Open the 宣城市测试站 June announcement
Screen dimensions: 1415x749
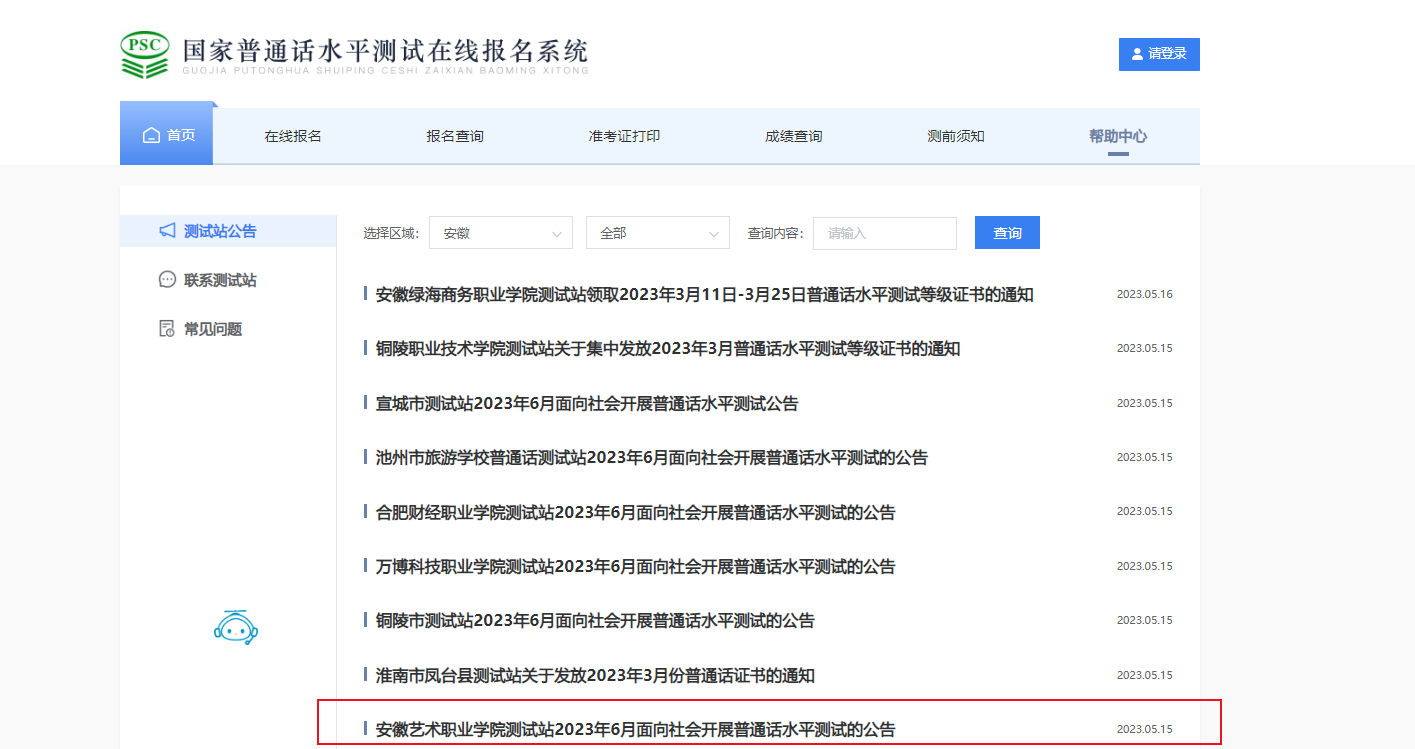(x=587, y=404)
